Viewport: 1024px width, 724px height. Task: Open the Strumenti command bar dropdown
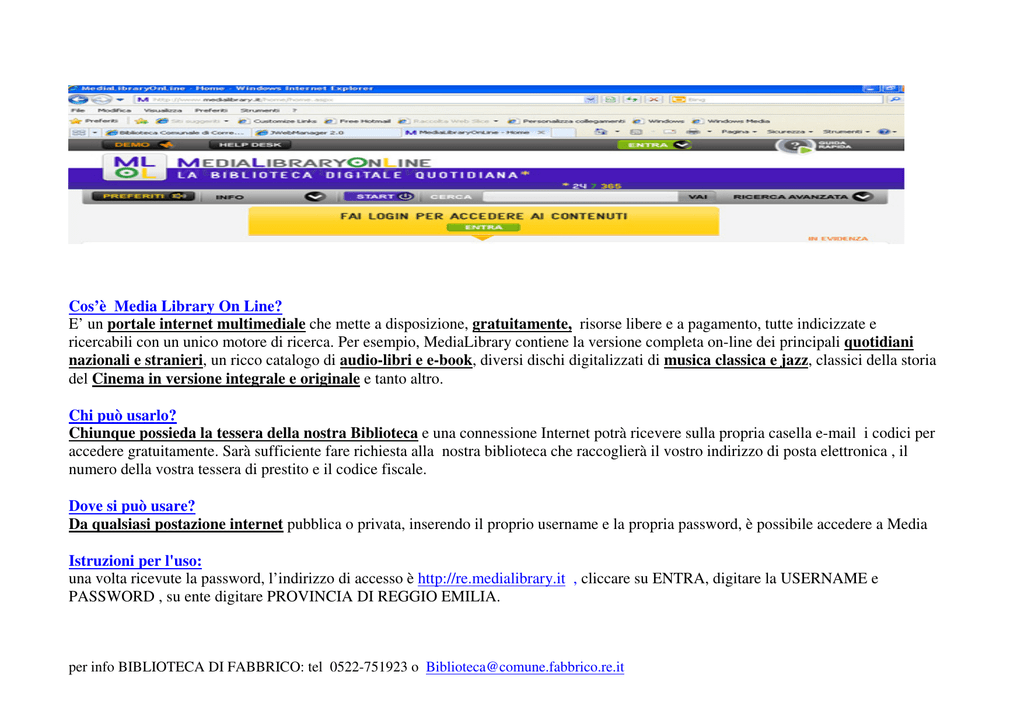(x=846, y=132)
